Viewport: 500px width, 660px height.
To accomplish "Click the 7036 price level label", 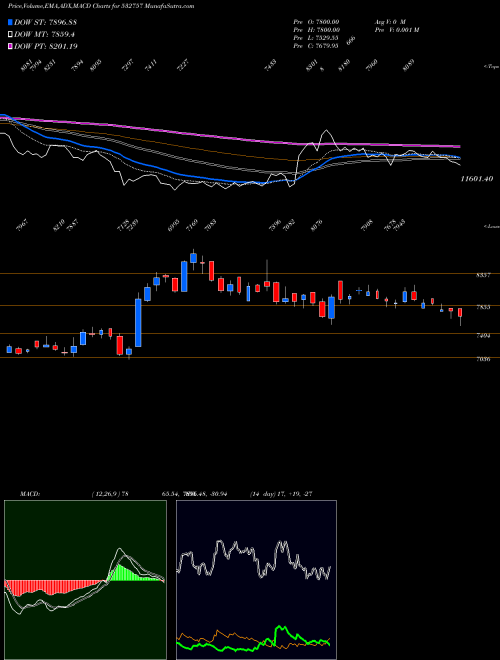I will pos(483,359).
